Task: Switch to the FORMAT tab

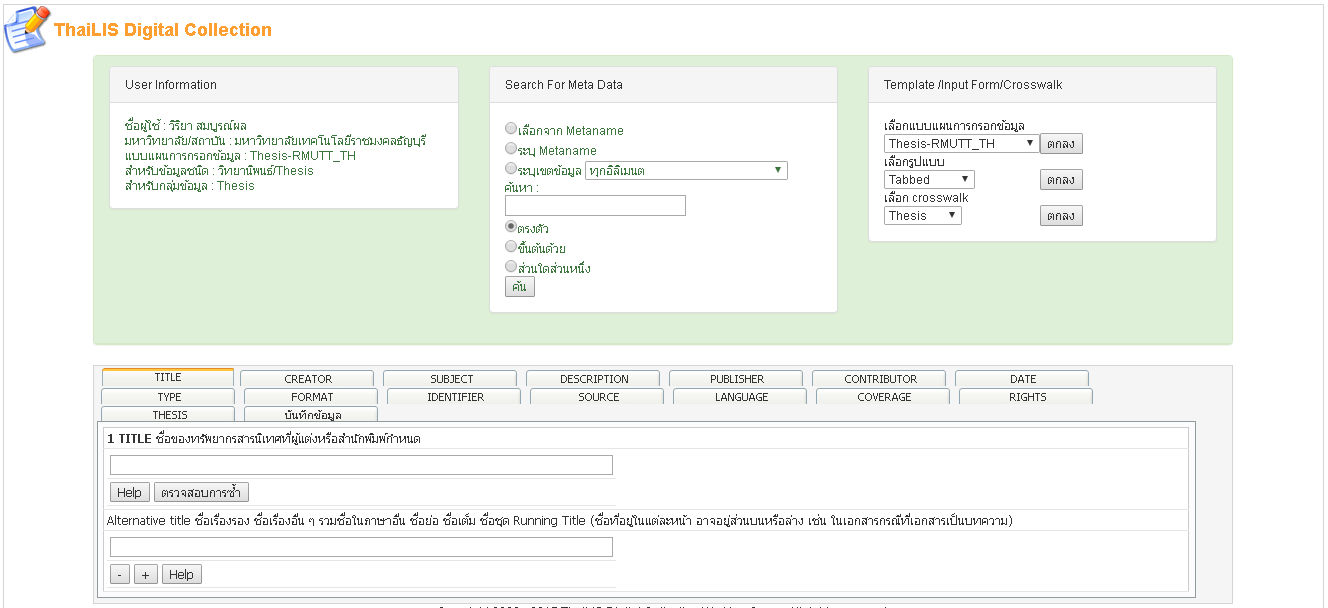Action: click(311, 397)
